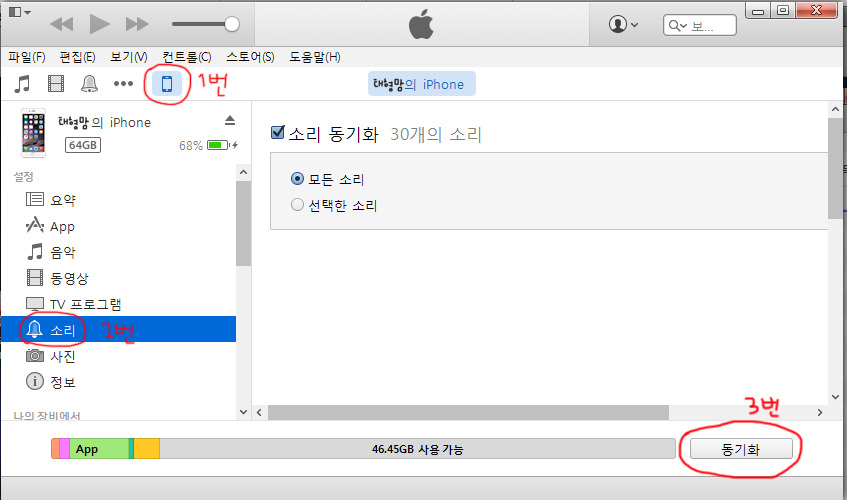
Task: Click the 동기화 sync button
Action: coord(741,449)
